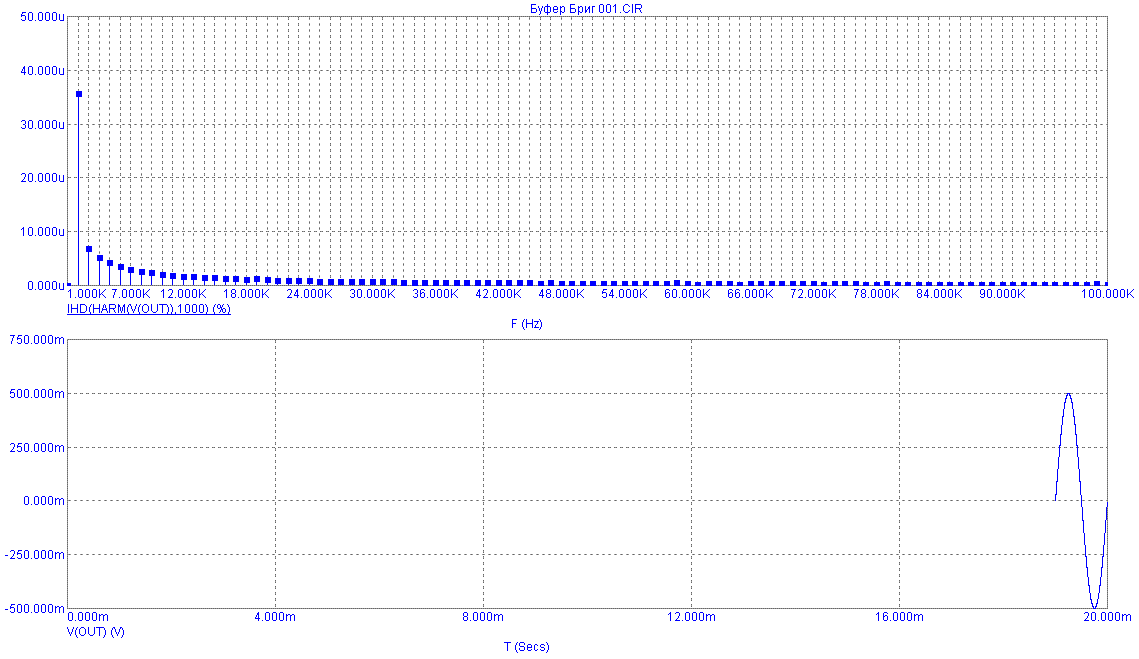Click the T (Secs) axis title
1139x659 pixels.
tap(527, 646)
